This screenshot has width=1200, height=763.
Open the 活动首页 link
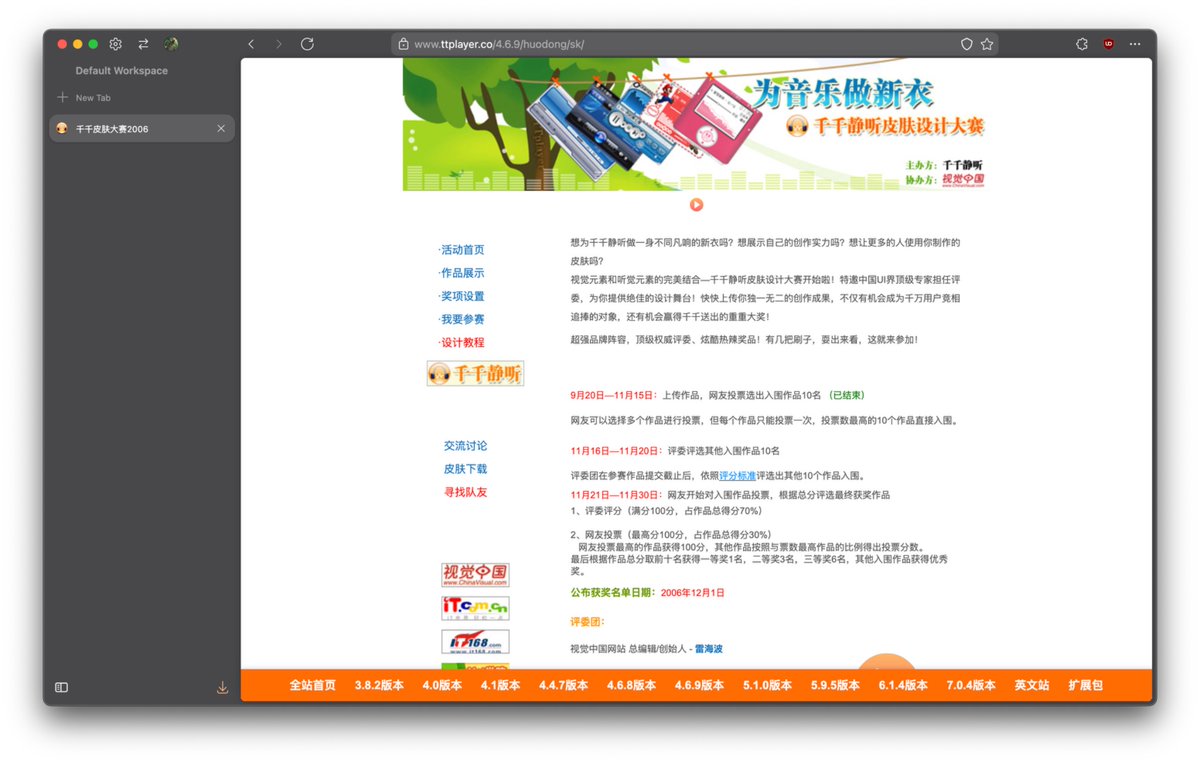(x=462, y=250)
